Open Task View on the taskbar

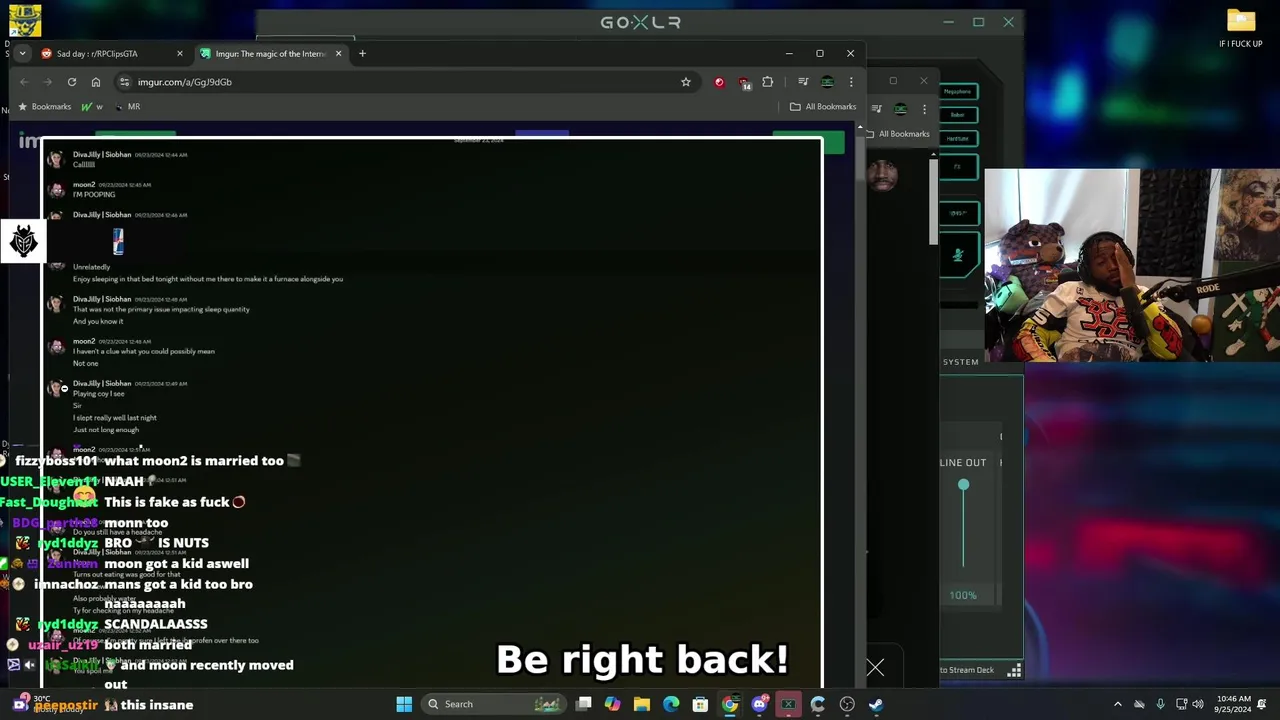(x=584, y=704)
